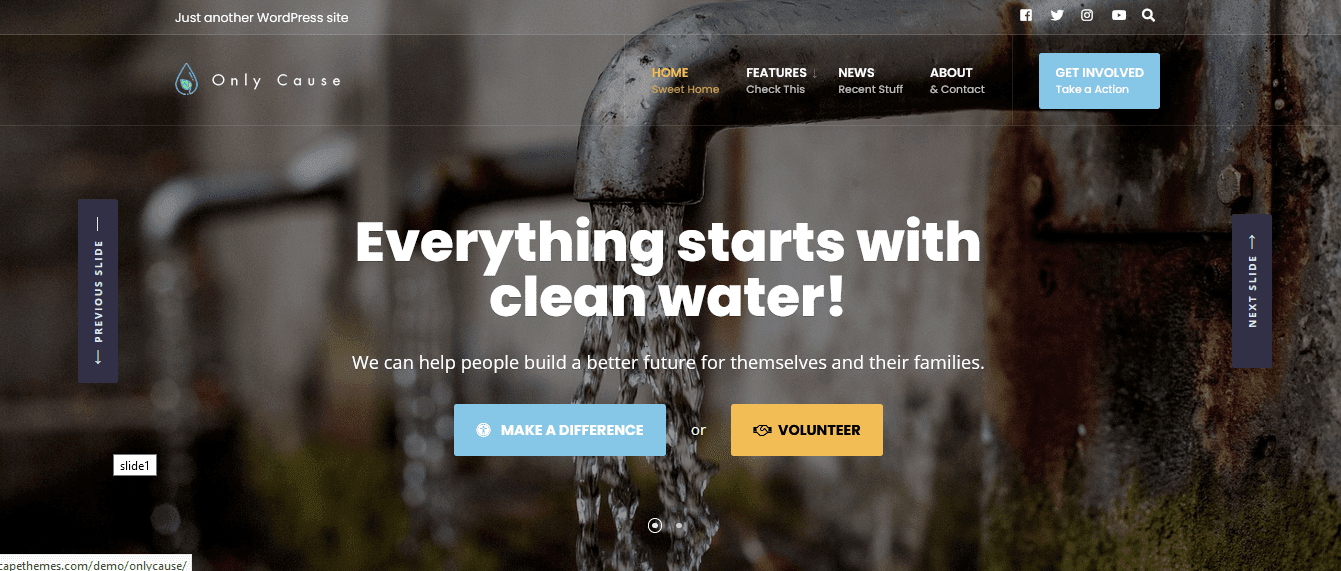
Task: Open the Twitter social icon
Action: tap(1057, 15)
